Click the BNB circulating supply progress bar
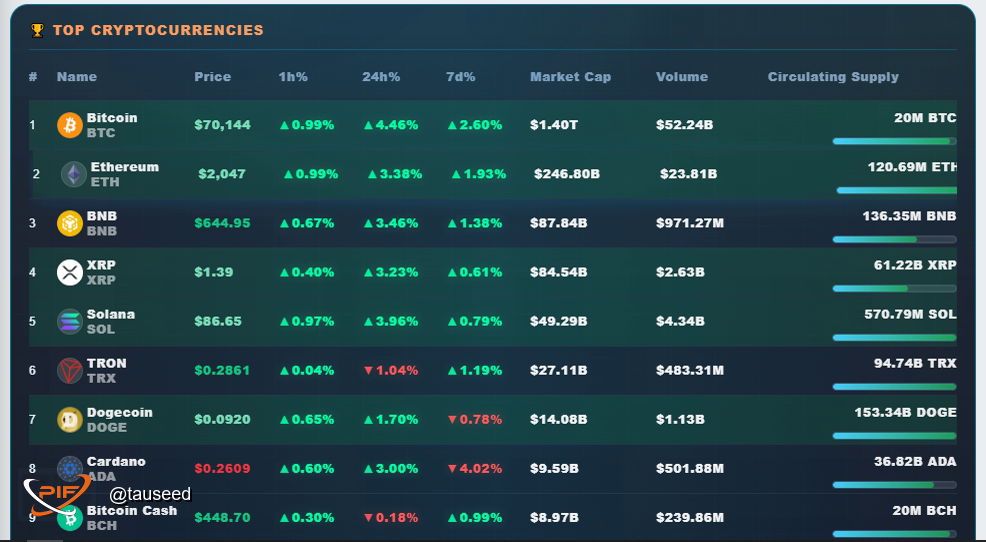 click(x=894, y=240)
